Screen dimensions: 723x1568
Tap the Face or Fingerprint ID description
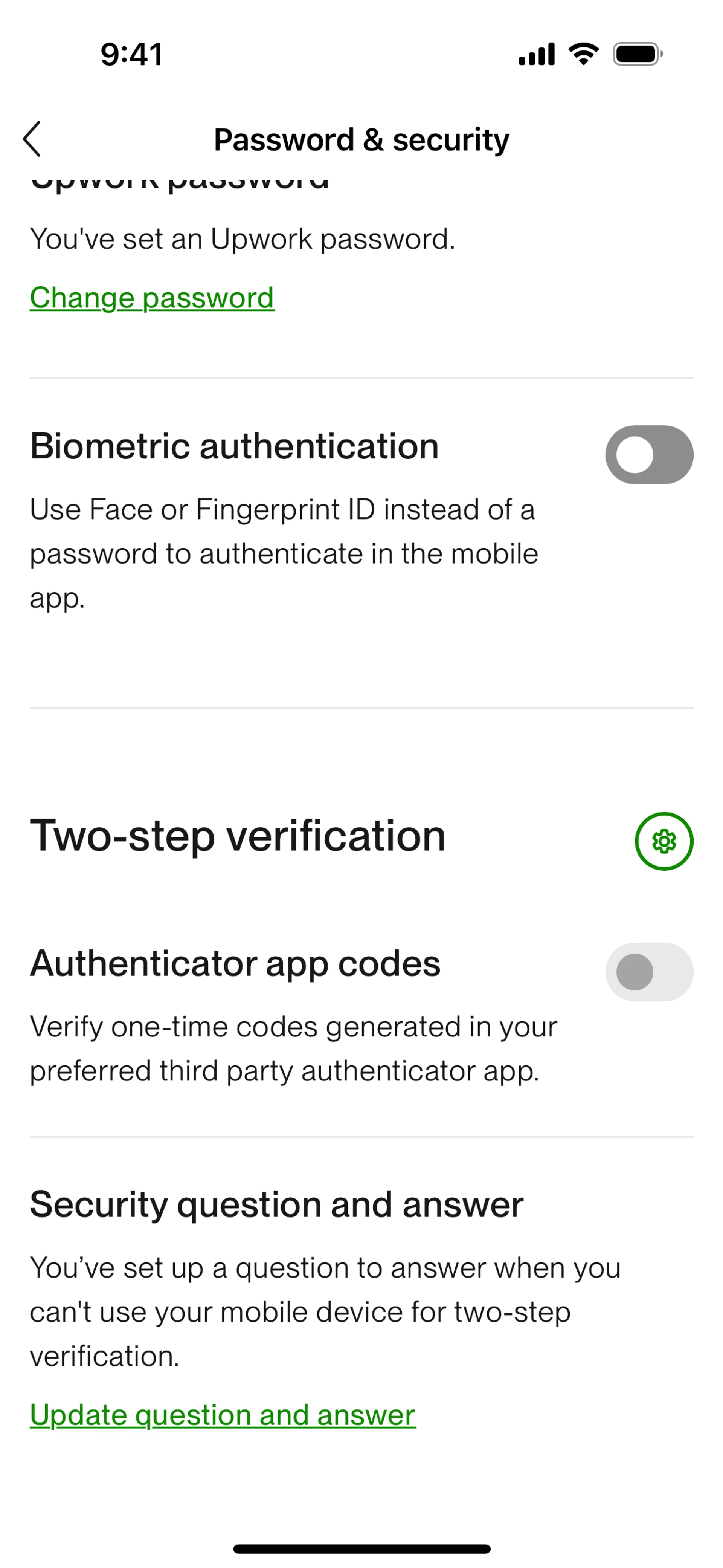pyautogui.click(x=284, y=553)
